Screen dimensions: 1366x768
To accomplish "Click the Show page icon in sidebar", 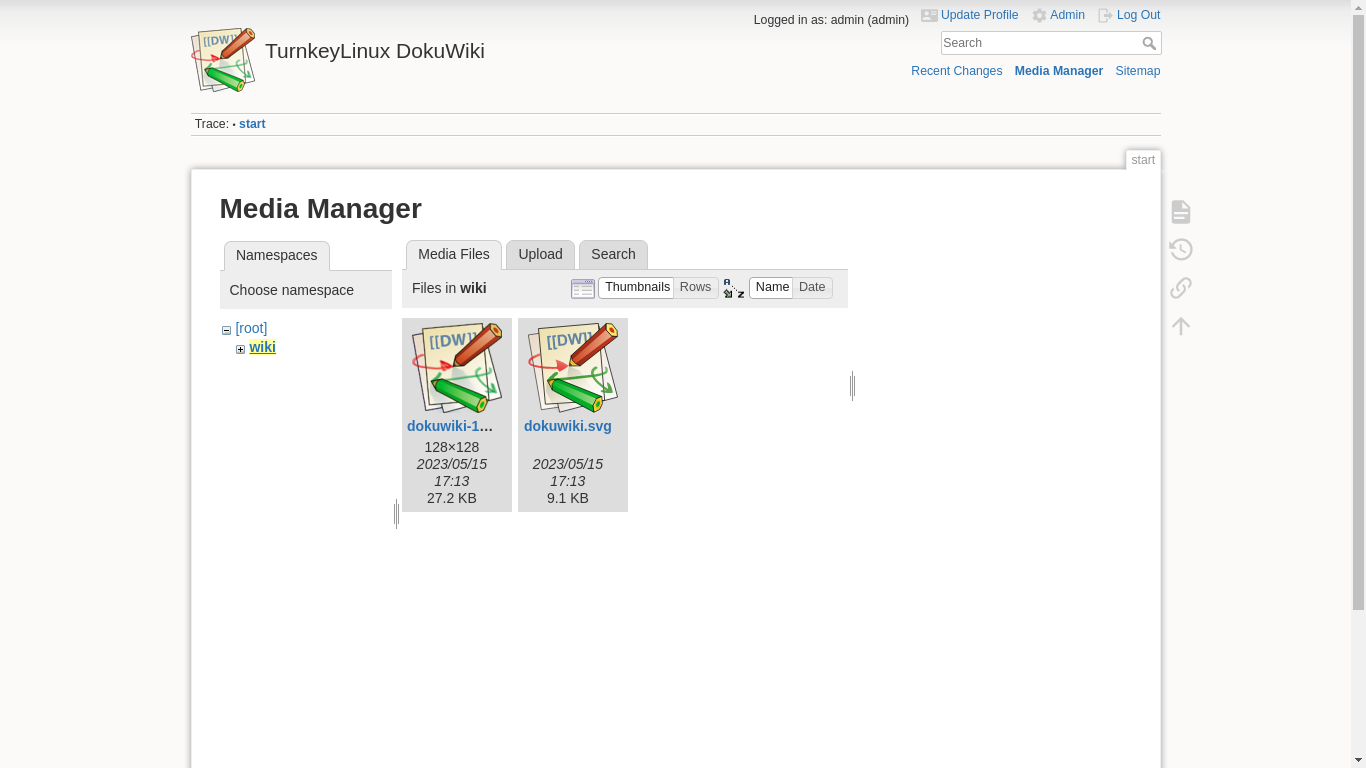I will 1181,212.
